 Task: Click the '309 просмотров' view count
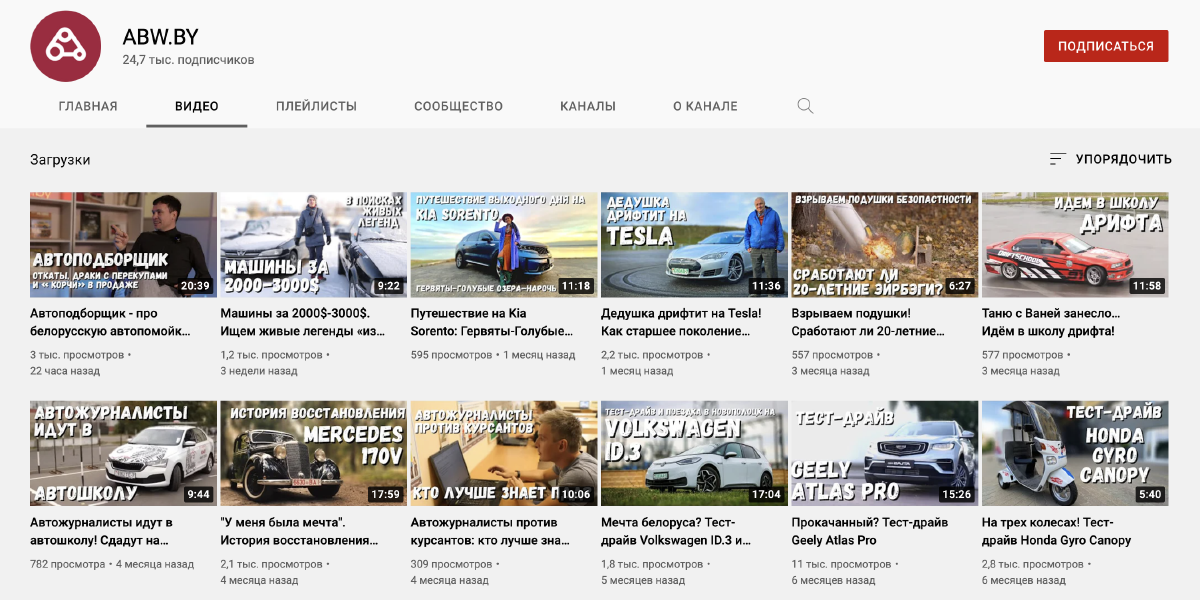451,564
